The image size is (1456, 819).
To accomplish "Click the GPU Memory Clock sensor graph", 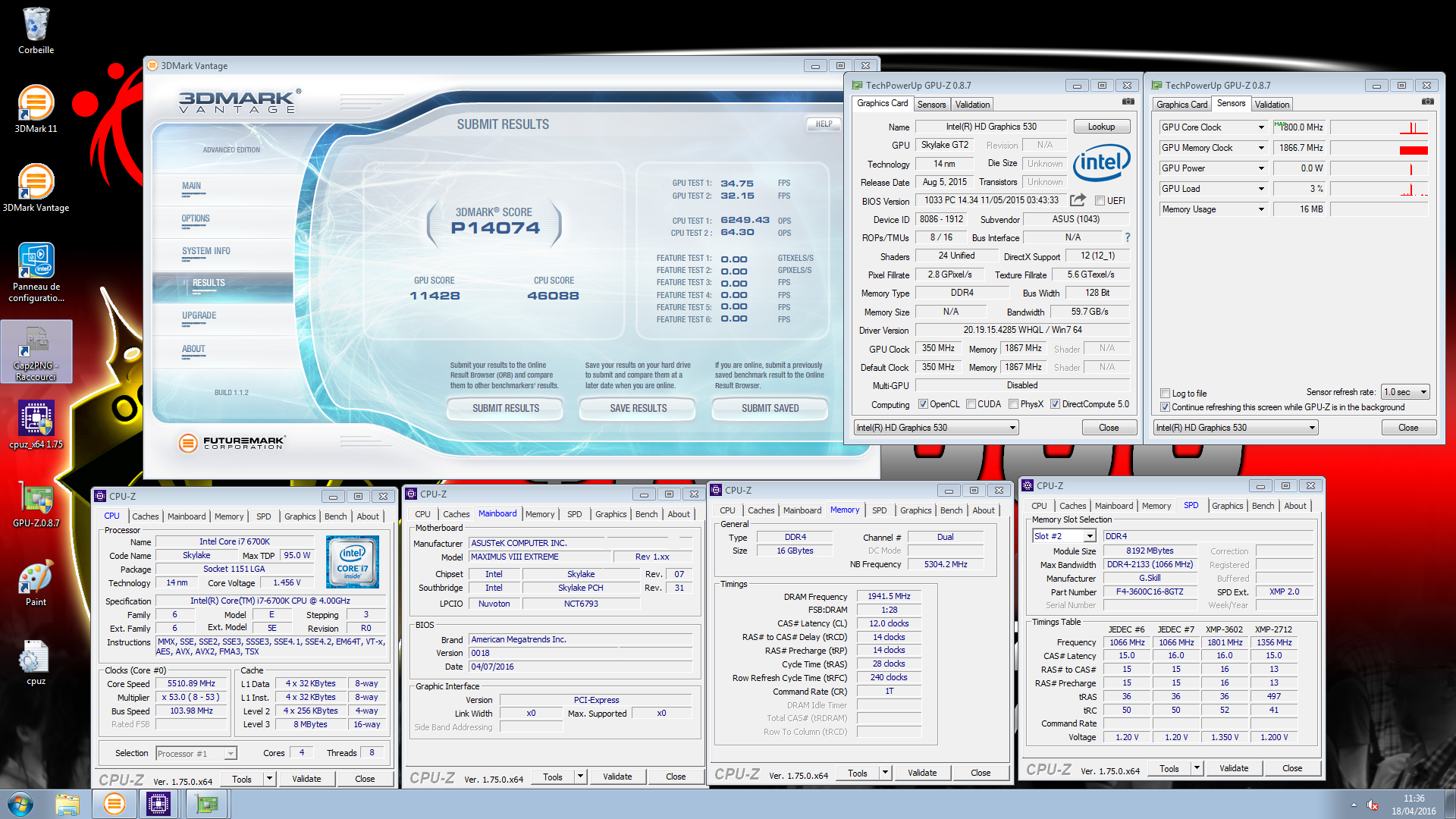I will (x=1379, y=148).
